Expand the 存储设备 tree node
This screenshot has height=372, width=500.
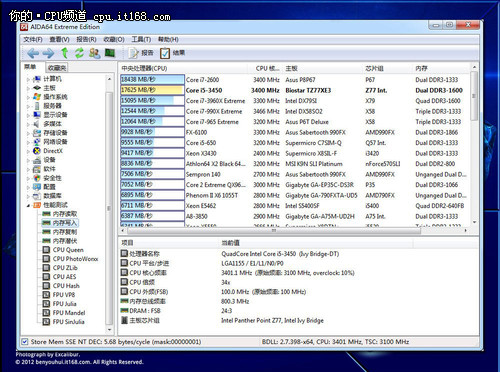coord(29,133)
